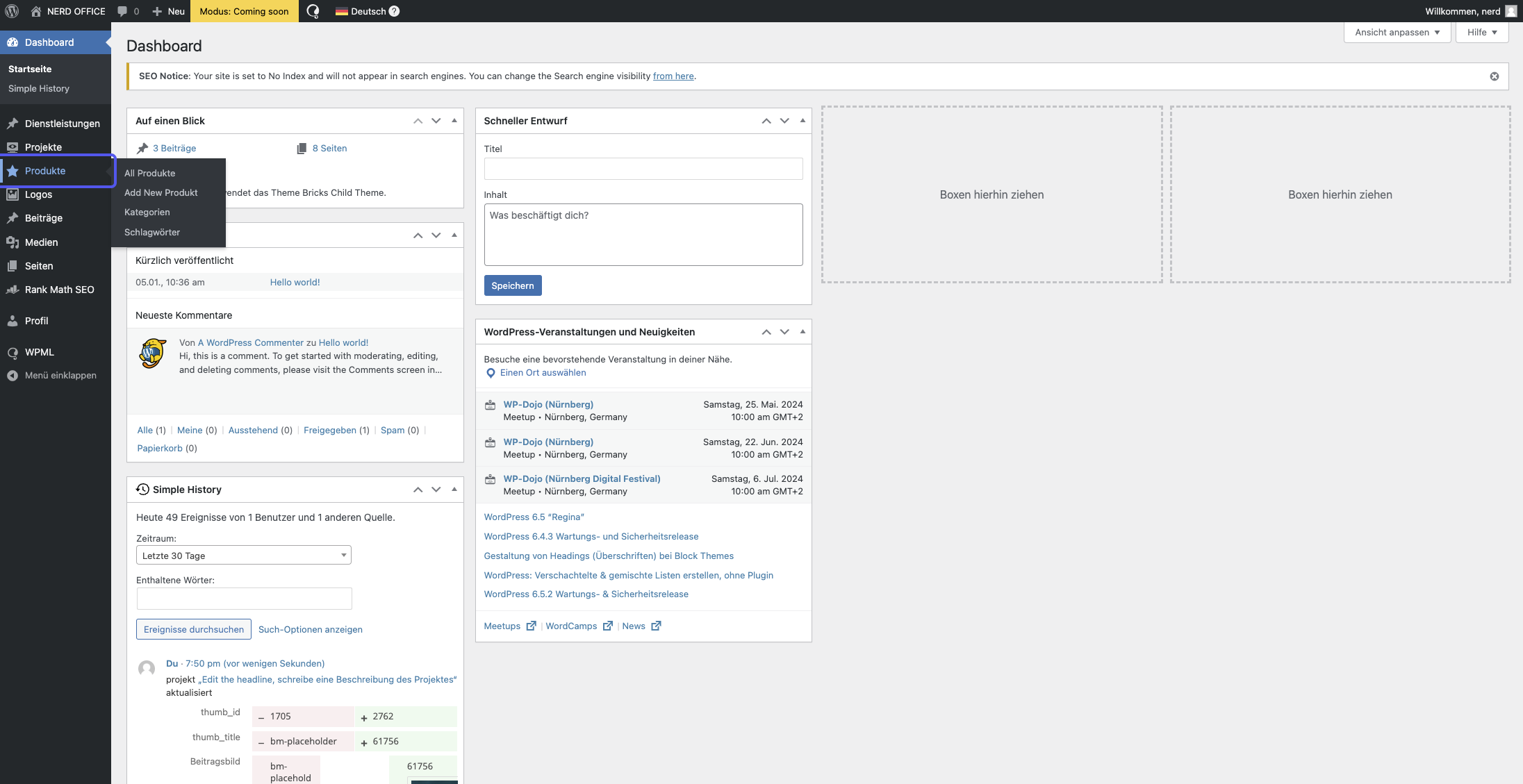Open the NERD OFFICE site home icon
The width and height of the screenshot is (1523, 784).
point(35,11)
